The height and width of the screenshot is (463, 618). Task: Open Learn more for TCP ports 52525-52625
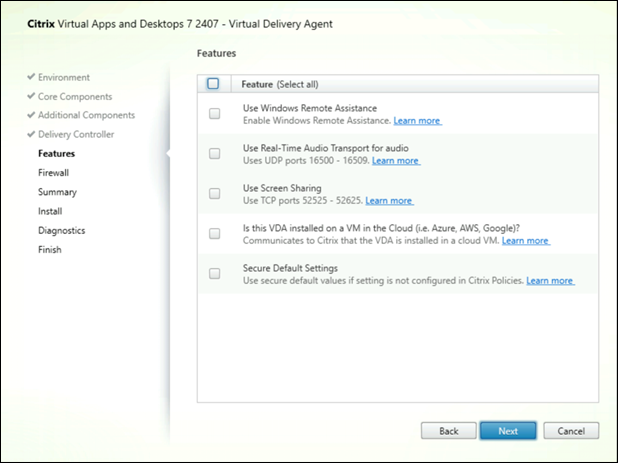tap(389, 200)
